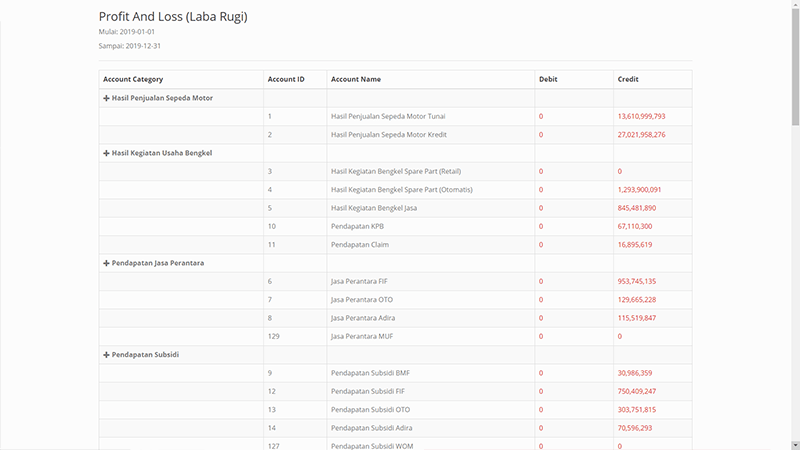Expand Pendapatan Subsidi plus icon
Screen dimensions: 800x450
pos(106,355)
